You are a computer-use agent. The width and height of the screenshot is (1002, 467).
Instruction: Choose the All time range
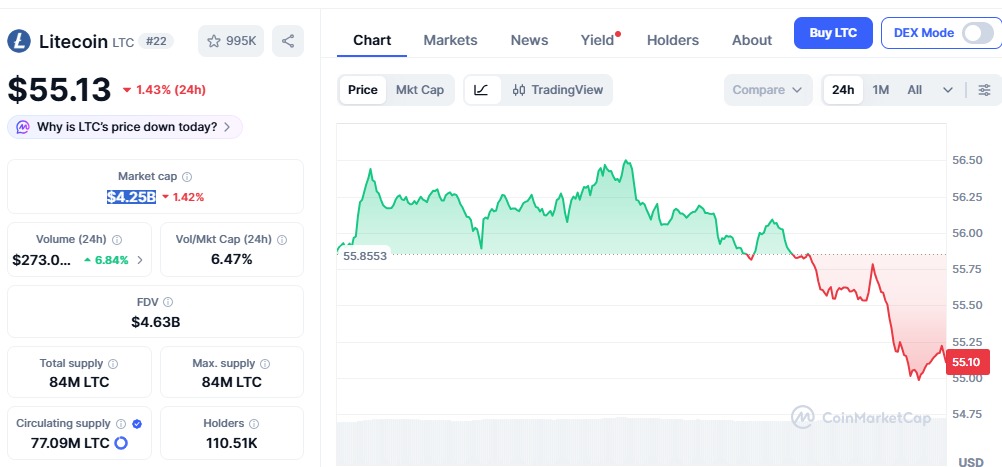pos(914,90)
